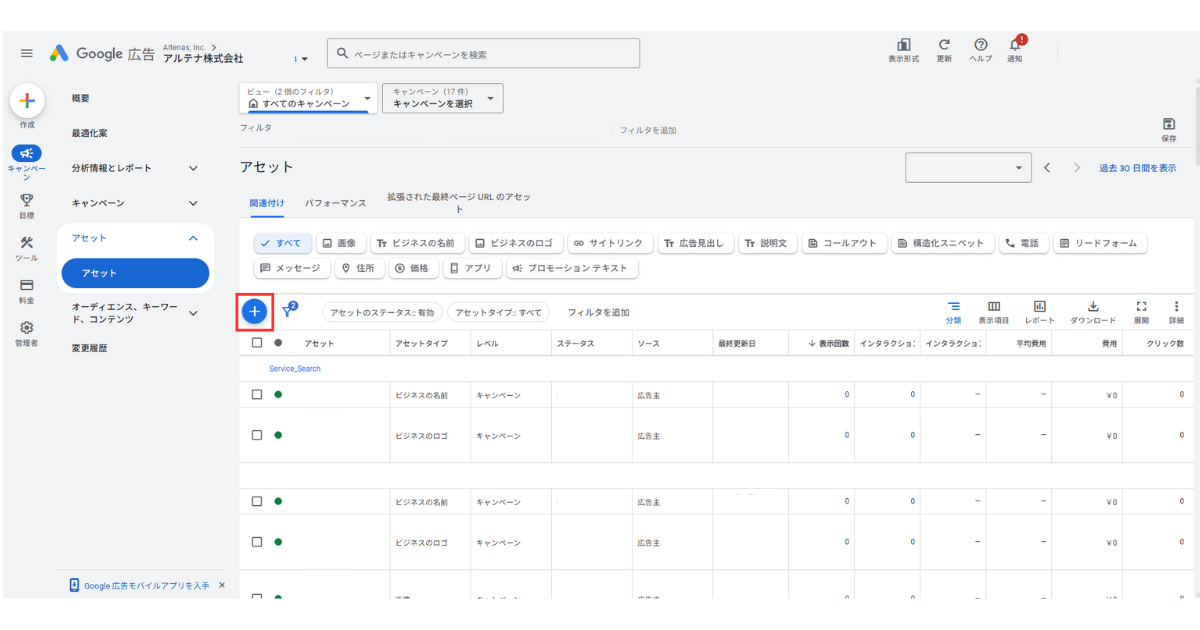Open the Billing (料金) card icon
1200x630 pixels.
point(27,285)
